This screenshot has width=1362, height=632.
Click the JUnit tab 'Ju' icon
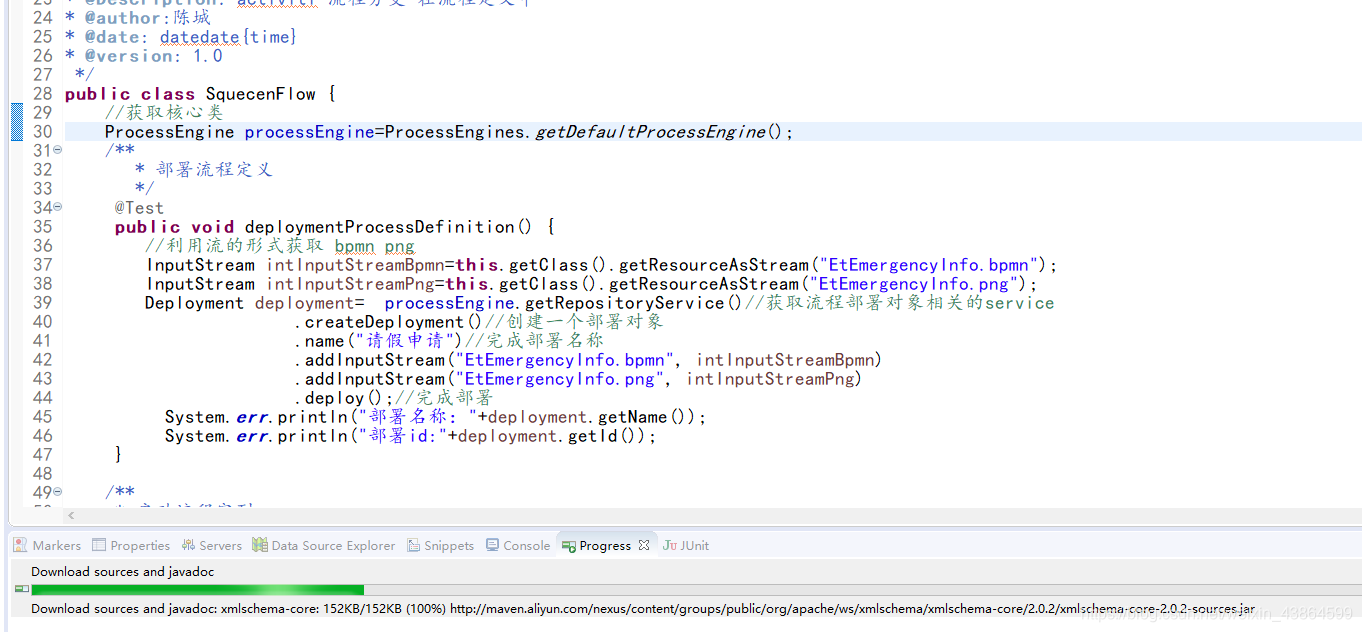coord(670,545)
